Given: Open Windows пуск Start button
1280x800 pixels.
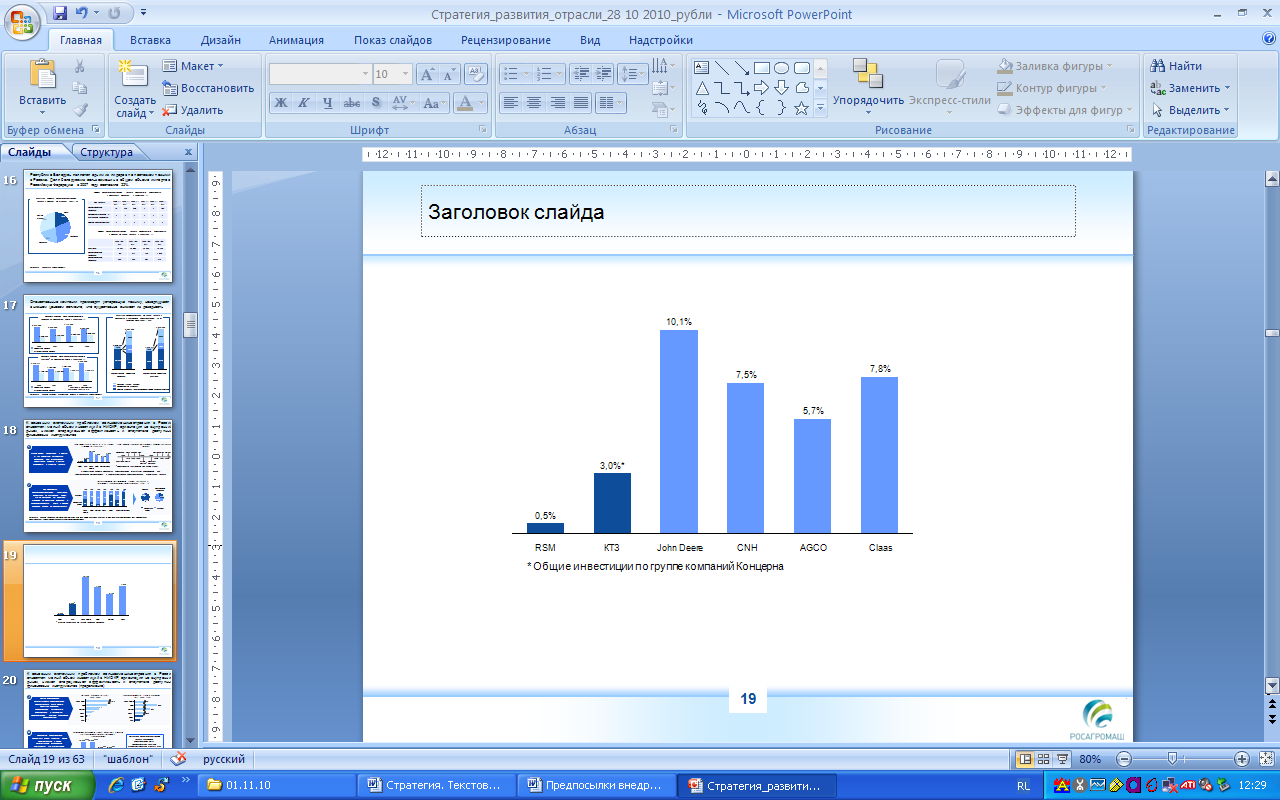Looking at the screenshot, I should click(x=48, y=785).
